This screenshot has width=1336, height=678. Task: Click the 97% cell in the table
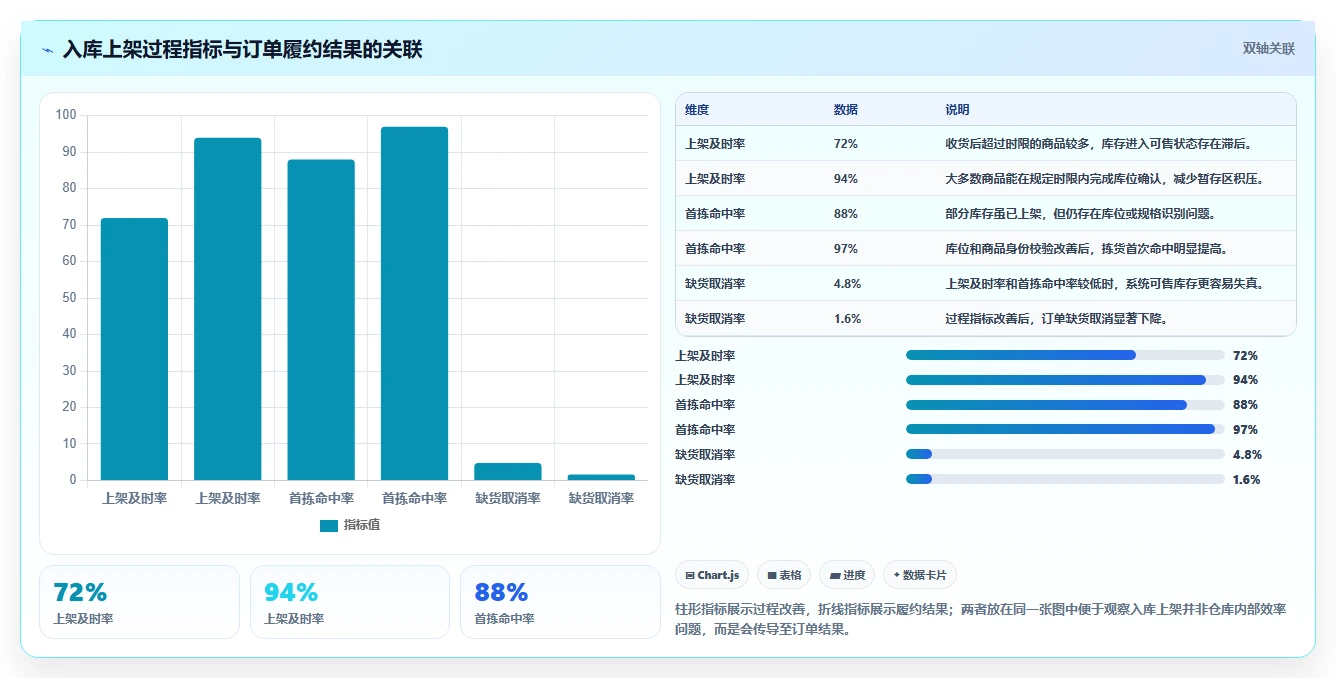point(845,249)
